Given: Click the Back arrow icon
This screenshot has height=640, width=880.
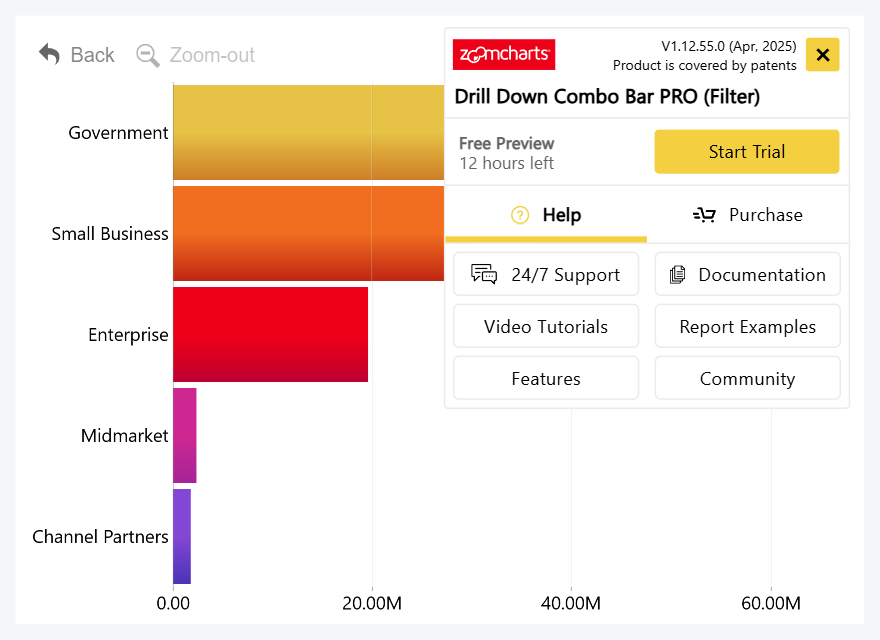Looking at the screenshot, I should 50,54.
